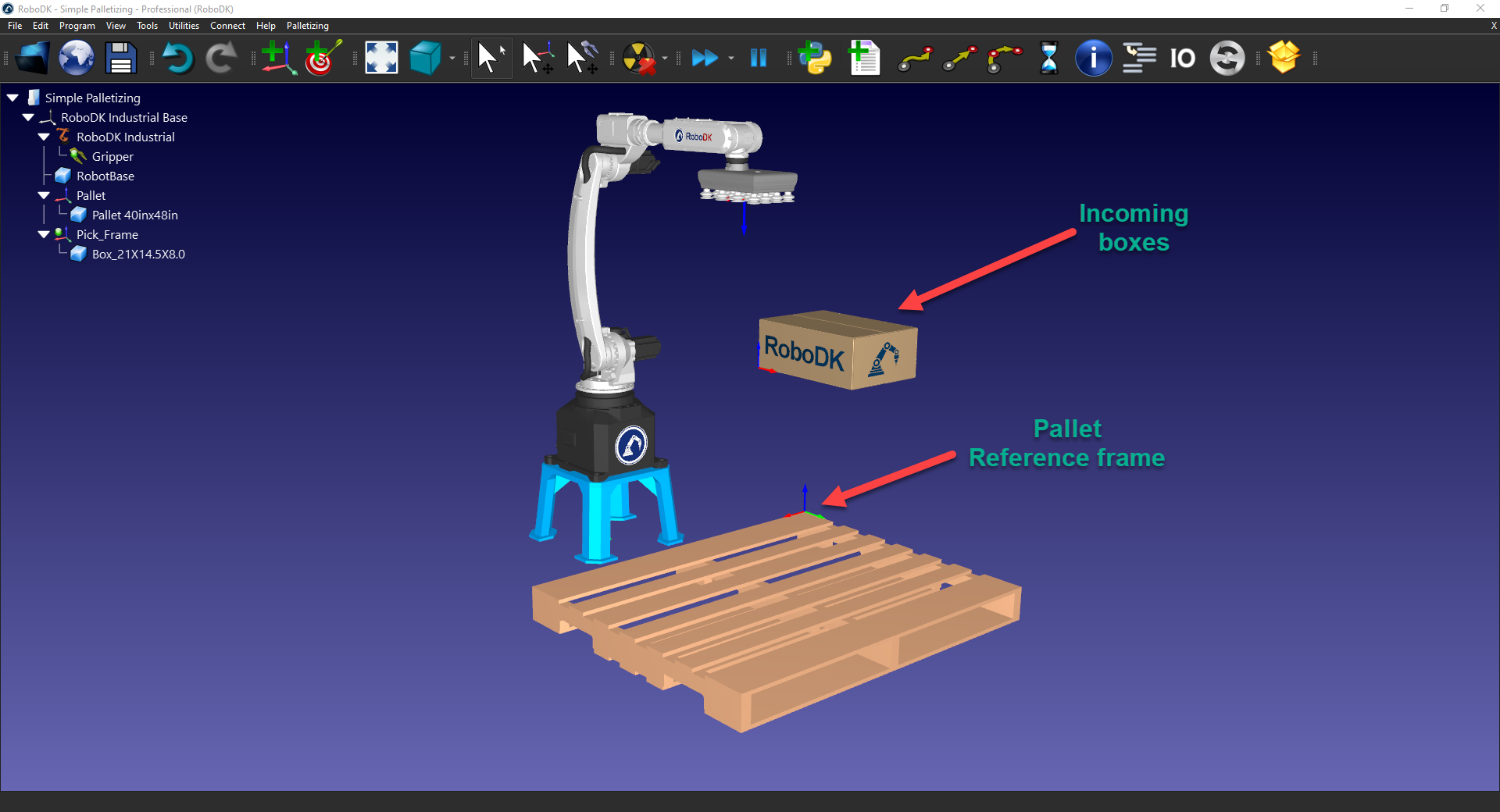Add a new robot program
The image size is (1500, 812).
click(864, 58)
